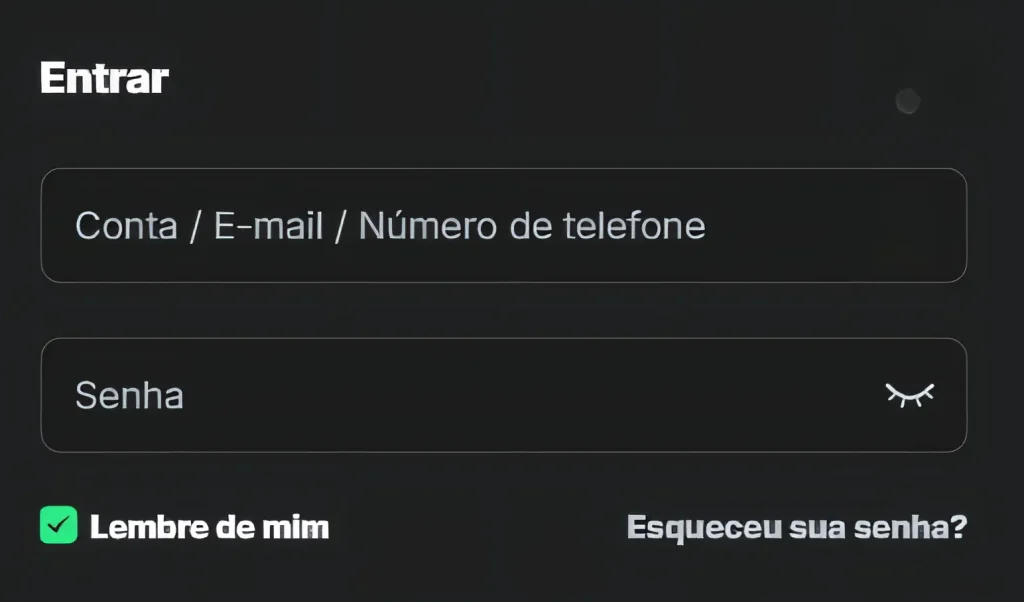The height and width of the screenshot is (602, 1024).
Task: Uncheck the Lembre de mim checkbox
Action: 59,525
